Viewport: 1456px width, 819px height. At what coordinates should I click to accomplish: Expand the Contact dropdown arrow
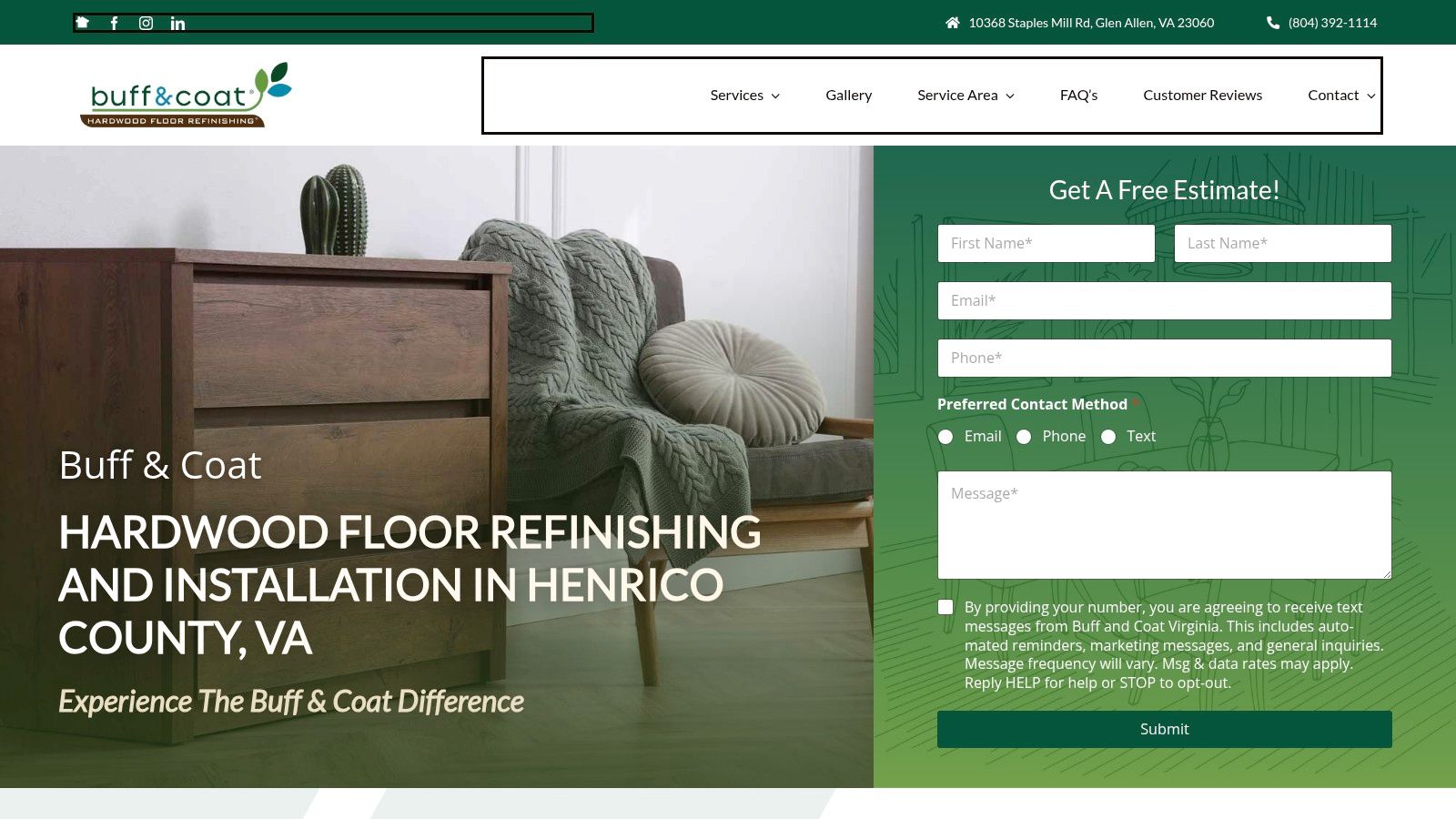[x=1371, y=96]
